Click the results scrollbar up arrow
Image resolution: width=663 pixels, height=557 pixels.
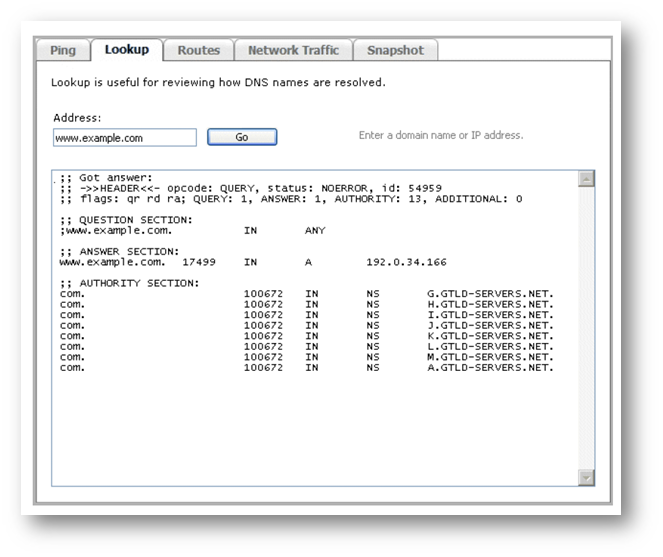click(x=586, y=178)
